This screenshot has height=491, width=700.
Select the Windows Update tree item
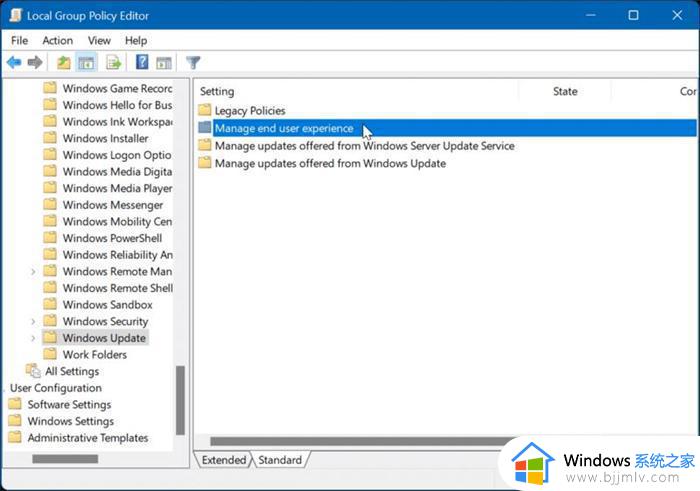click(x=104, y=338)
